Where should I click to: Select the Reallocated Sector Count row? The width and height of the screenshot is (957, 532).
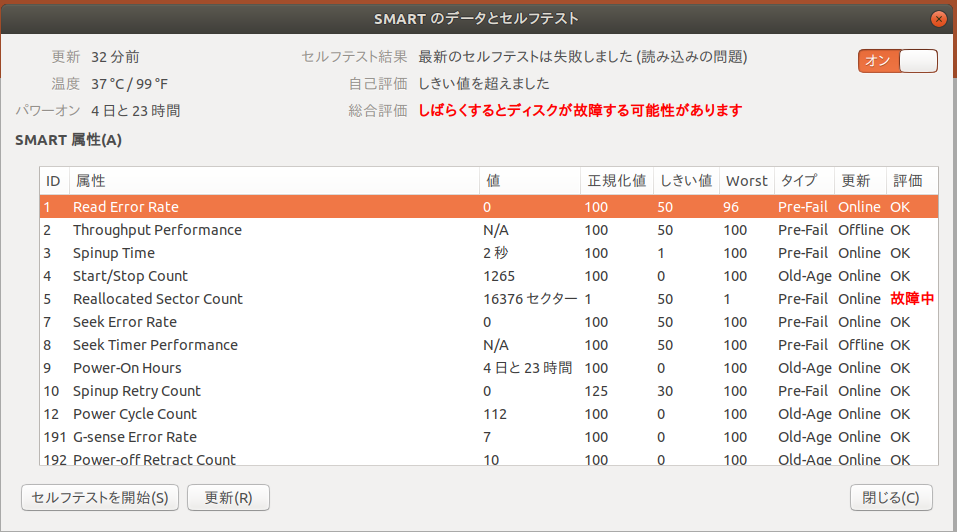[x=489, y=299]
